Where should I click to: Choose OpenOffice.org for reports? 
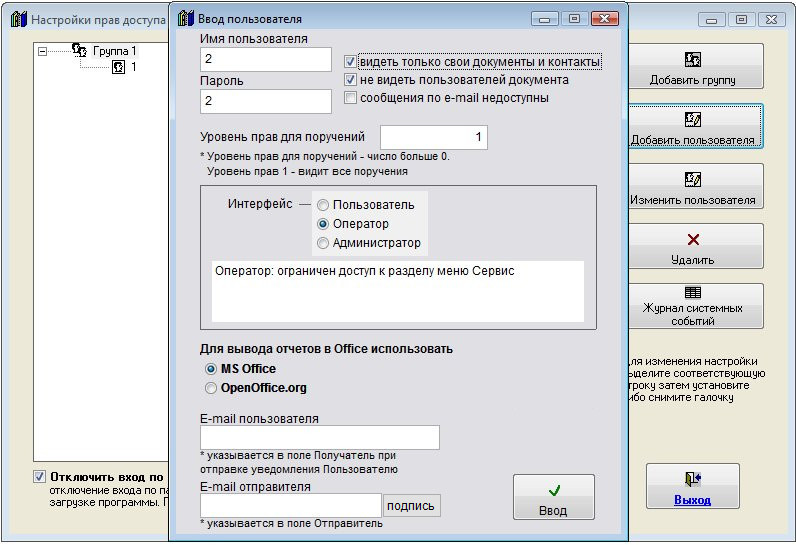[x=211, y=388]
